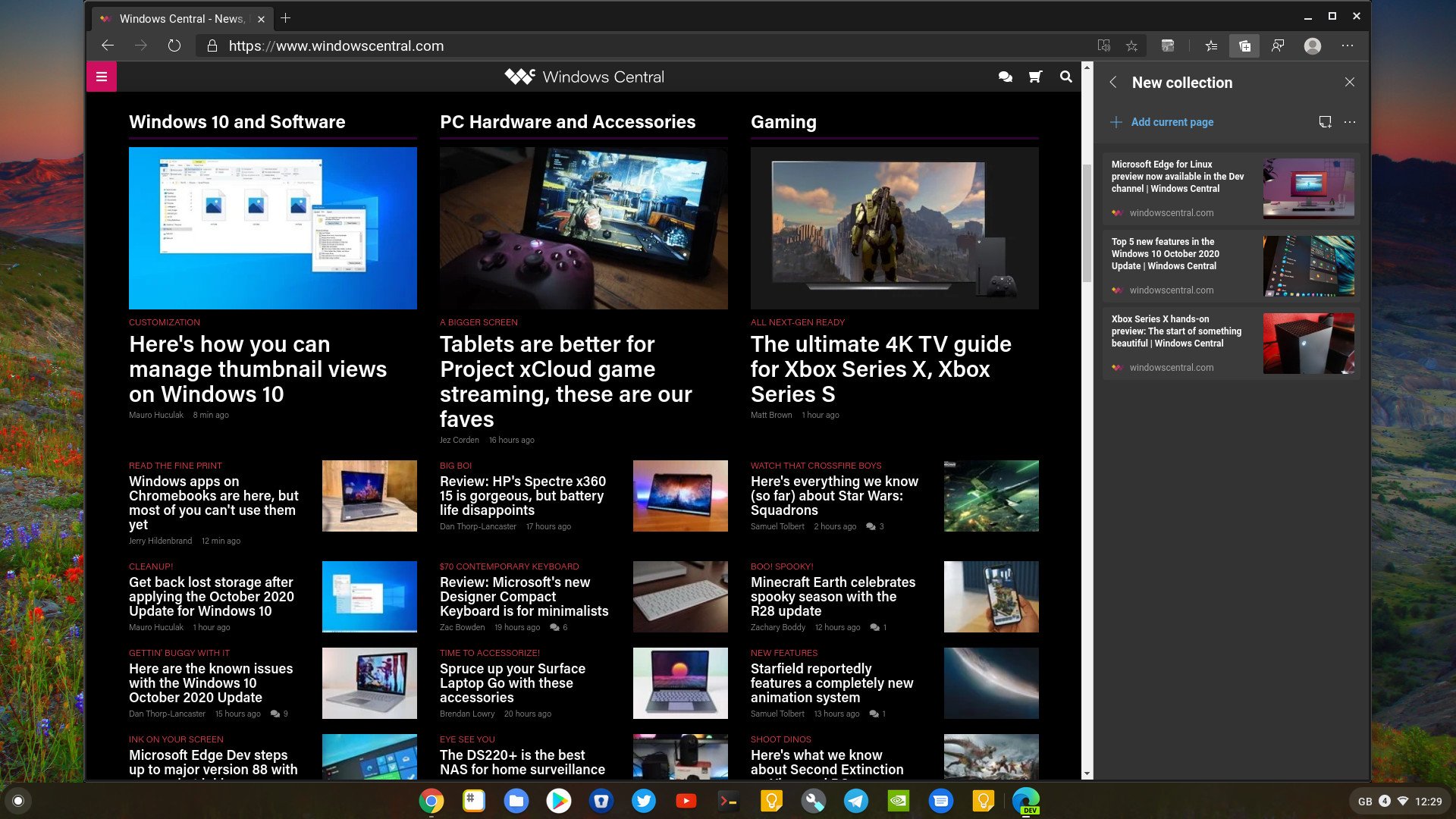
Task: Click Add current page to collection
Action: click(1162, 122)
